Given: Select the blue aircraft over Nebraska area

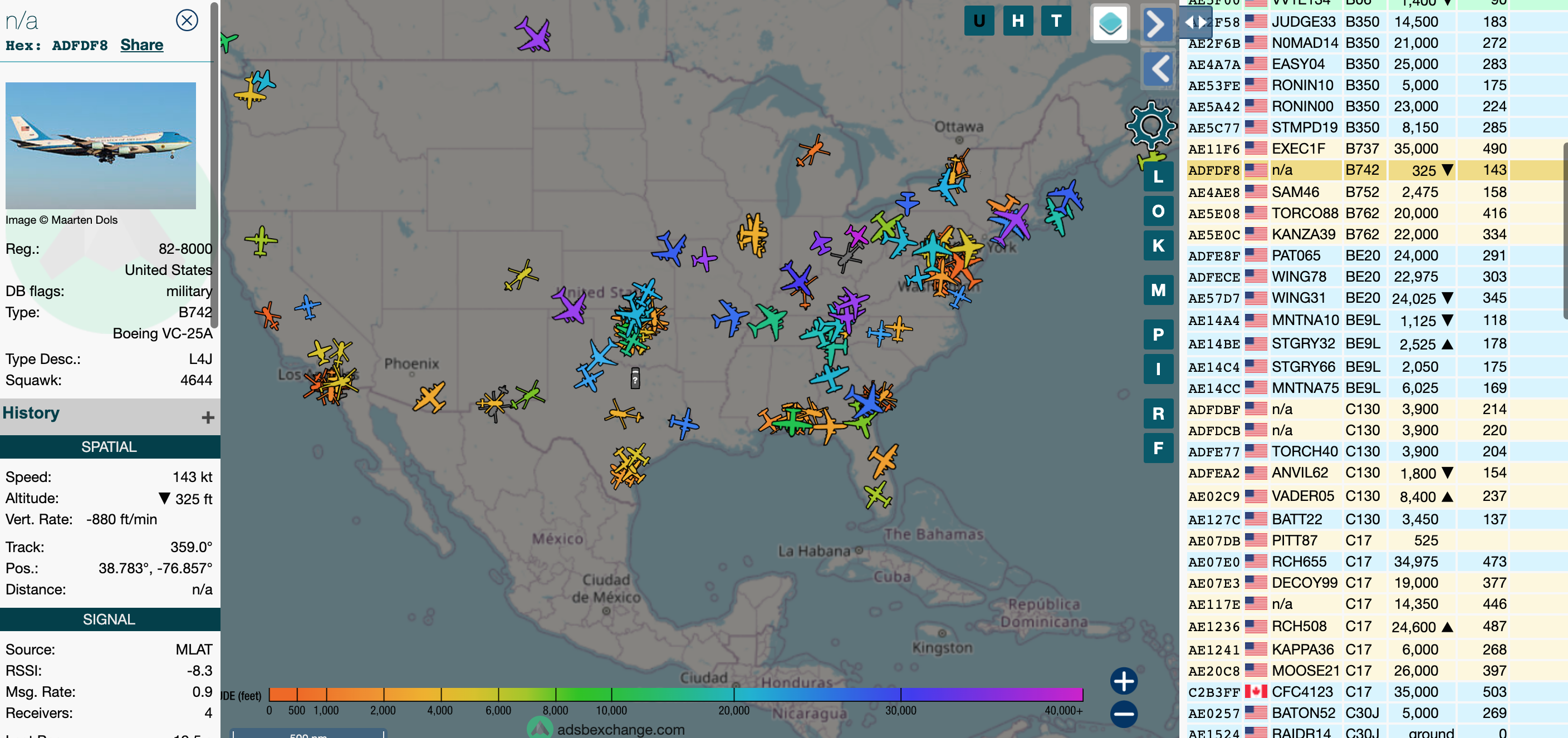Looking at the screenshot, I should point(669,248).
